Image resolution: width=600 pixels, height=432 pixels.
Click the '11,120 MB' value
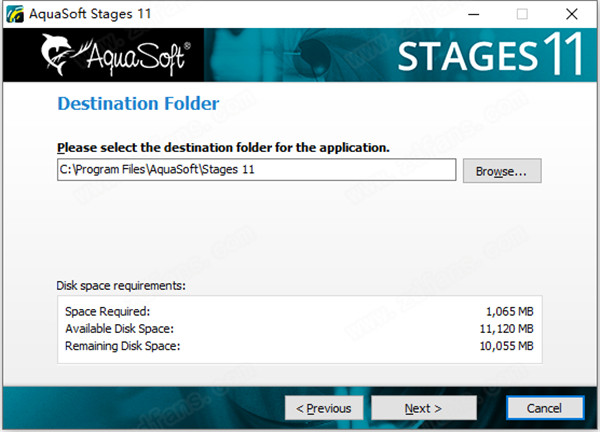[506, 328]
